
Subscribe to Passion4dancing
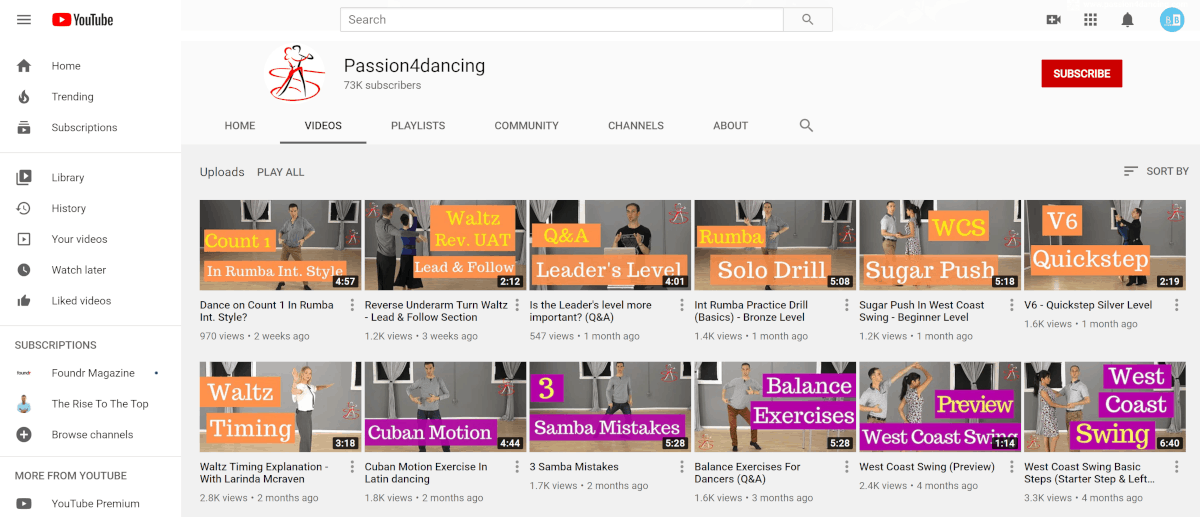pos(1082,73)
